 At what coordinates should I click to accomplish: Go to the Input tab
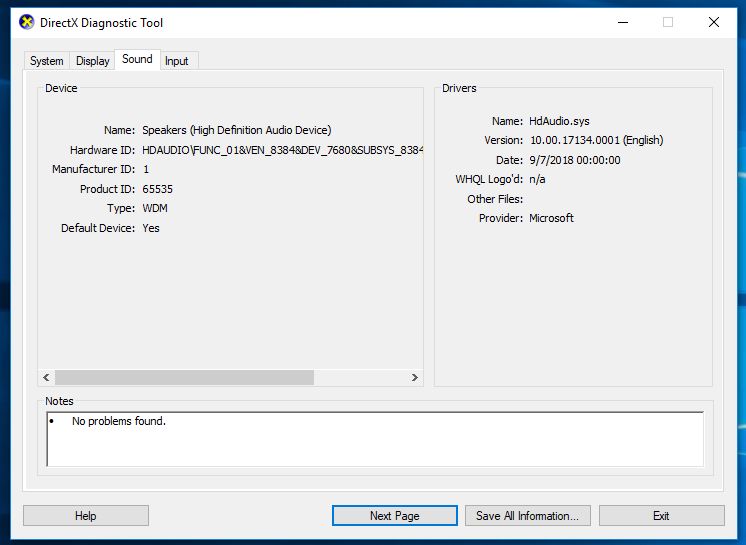177,61
